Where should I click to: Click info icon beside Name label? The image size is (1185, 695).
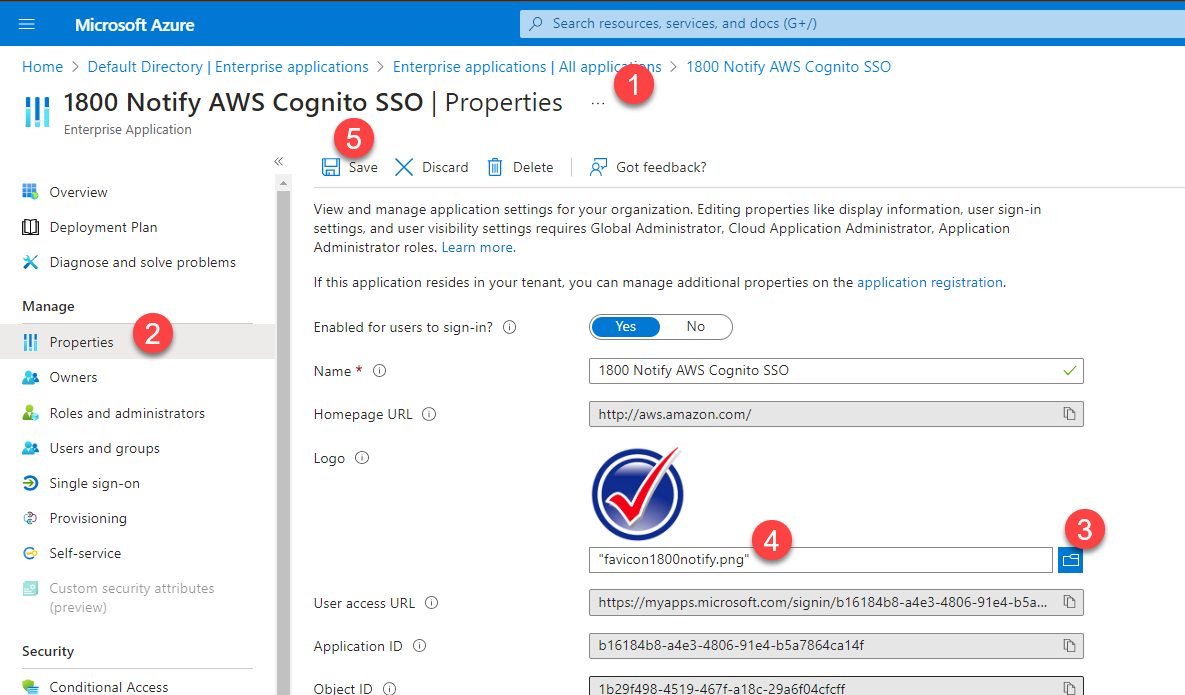click(x=379, y=371)
